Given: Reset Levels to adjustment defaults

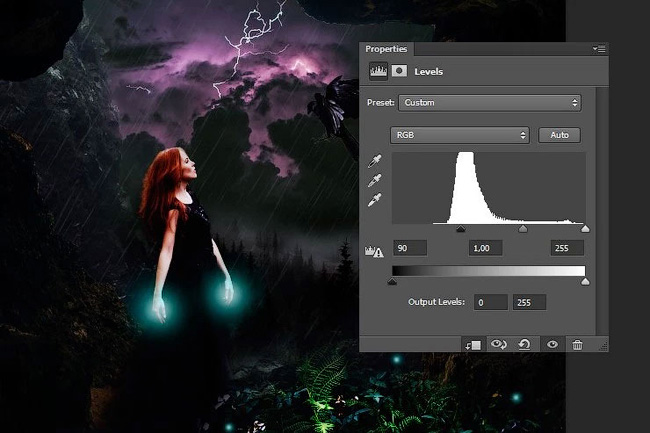Looking at the screenshot, I should (524, 344).
